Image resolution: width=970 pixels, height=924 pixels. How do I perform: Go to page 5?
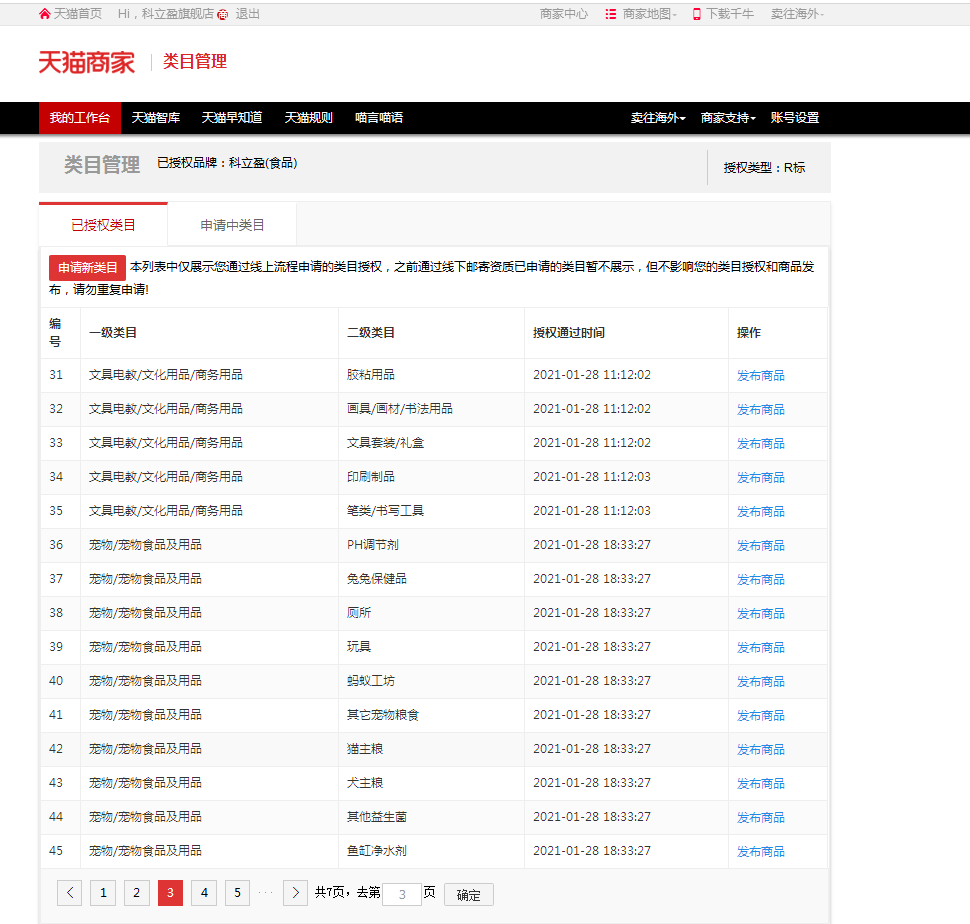238,892
